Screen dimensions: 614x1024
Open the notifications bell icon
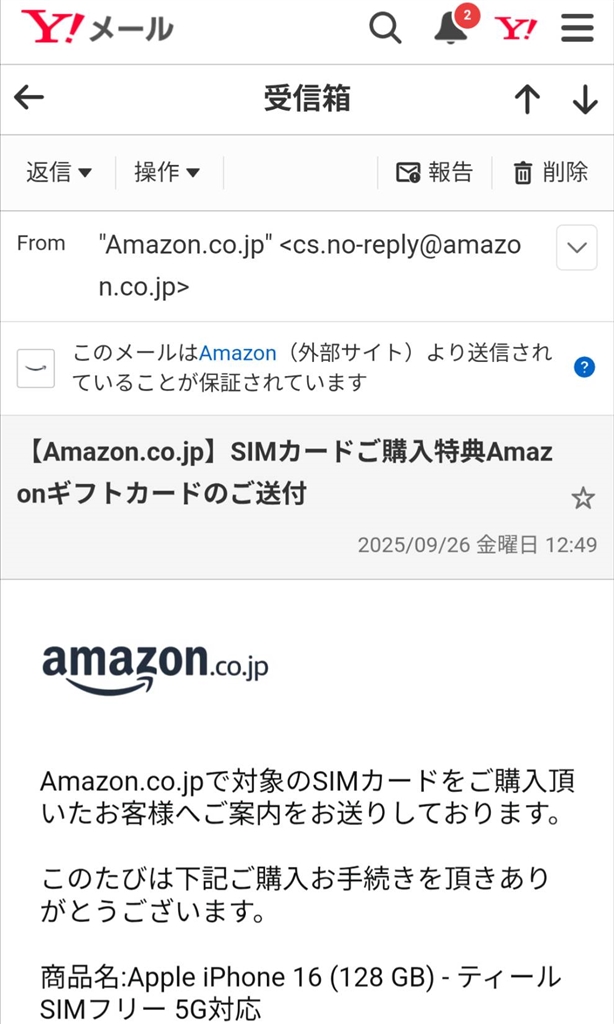click(452, 28)
